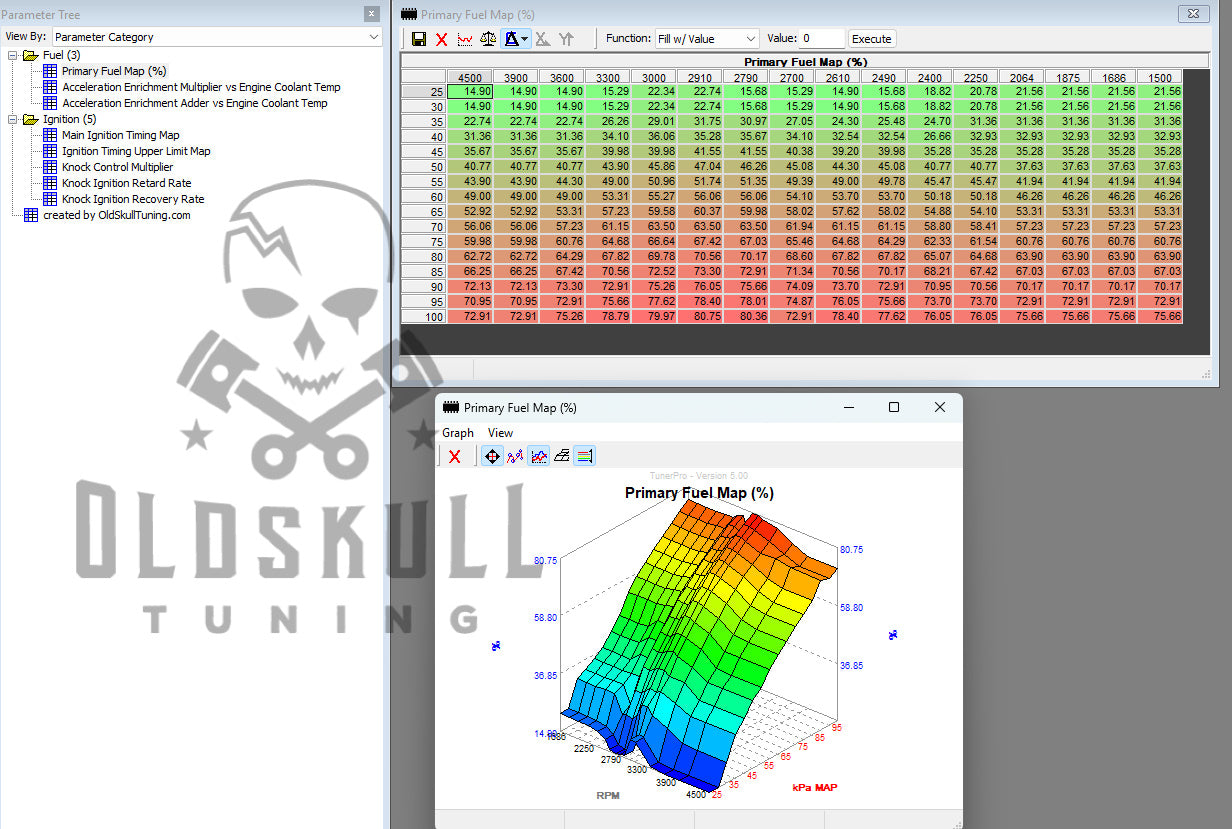This screenshot has height=829, width=1232.
Task: Click the red X in table toolbar
Action: click(441, 39)
